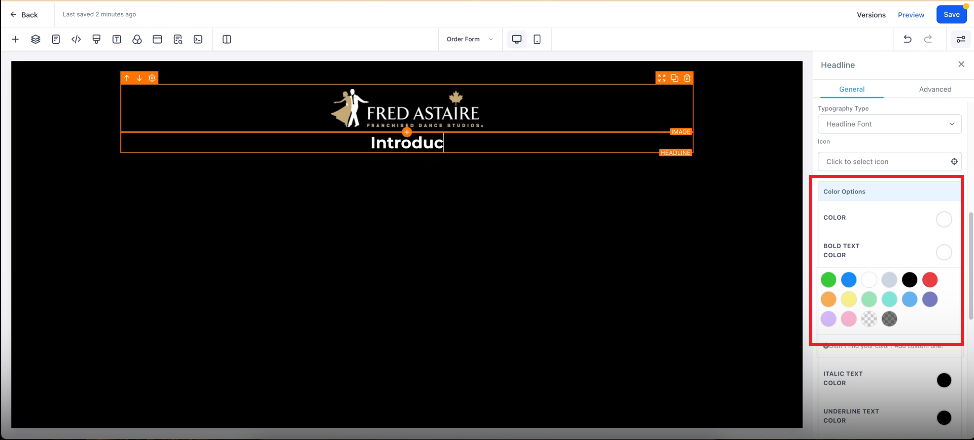Click the page document icon beside layers
Screen dimensions: 974x440
point(56,39)
